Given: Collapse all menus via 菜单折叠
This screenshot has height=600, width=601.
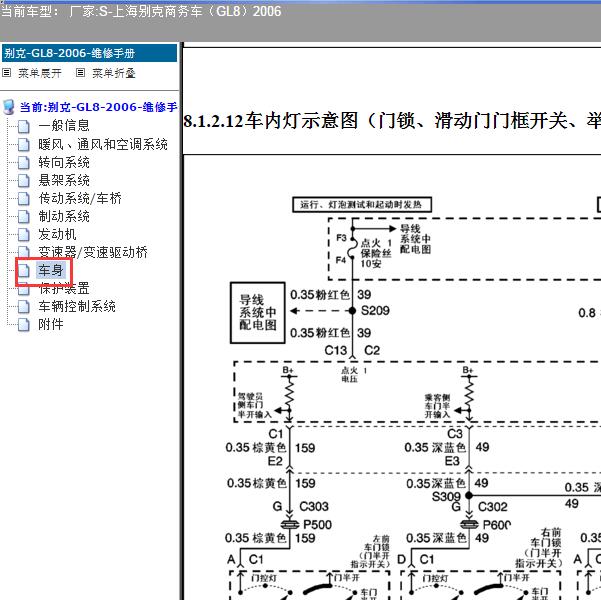Looking at the screenshot, I should 114,73.
